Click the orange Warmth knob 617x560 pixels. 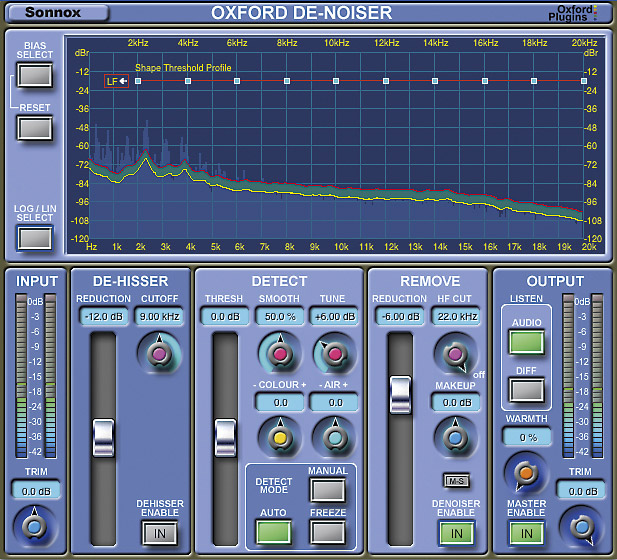click(x=526, y=473)
